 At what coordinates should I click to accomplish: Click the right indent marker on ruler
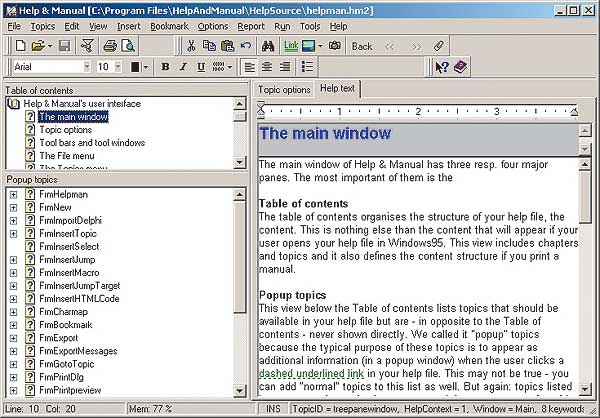pyautogui.click(x=574, y=112)
